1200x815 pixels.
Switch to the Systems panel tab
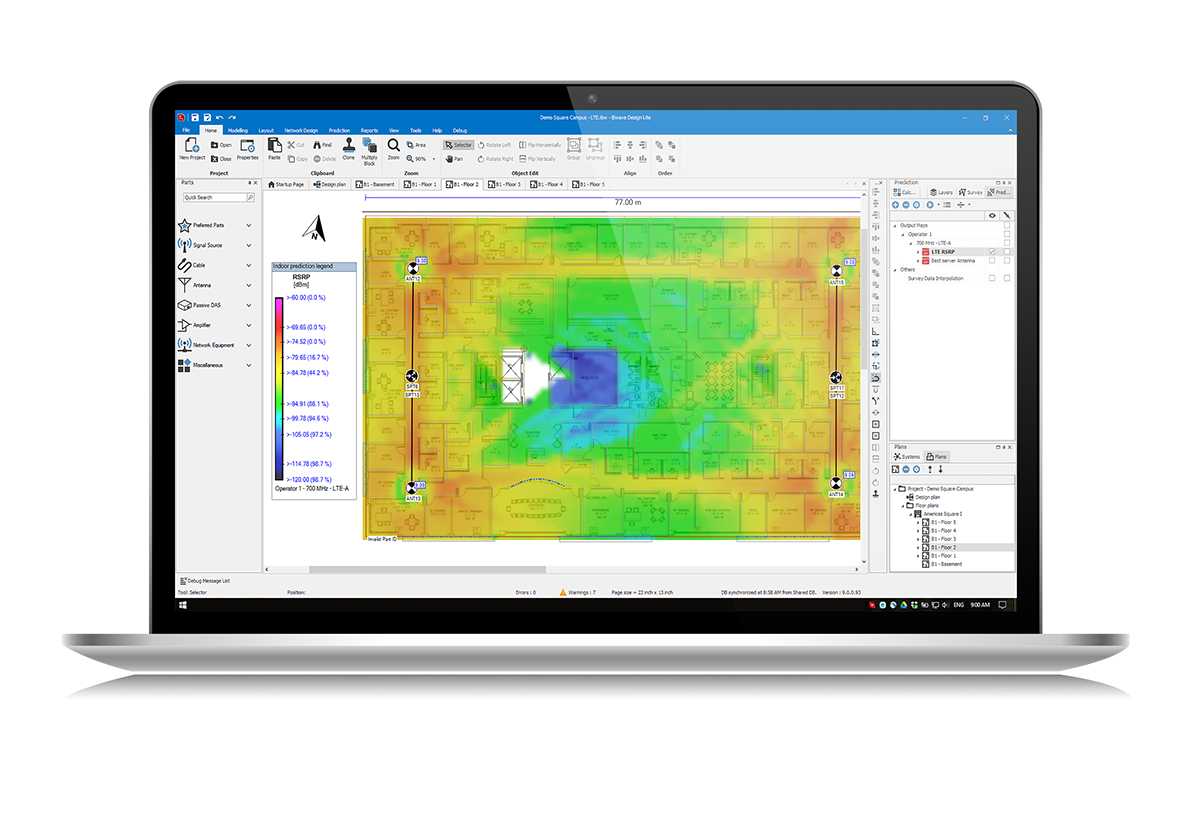(907, 456)
